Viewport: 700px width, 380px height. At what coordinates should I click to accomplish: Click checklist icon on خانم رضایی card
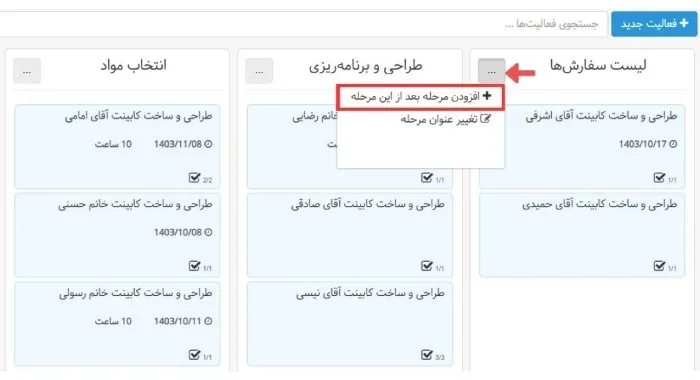[427, 178]
